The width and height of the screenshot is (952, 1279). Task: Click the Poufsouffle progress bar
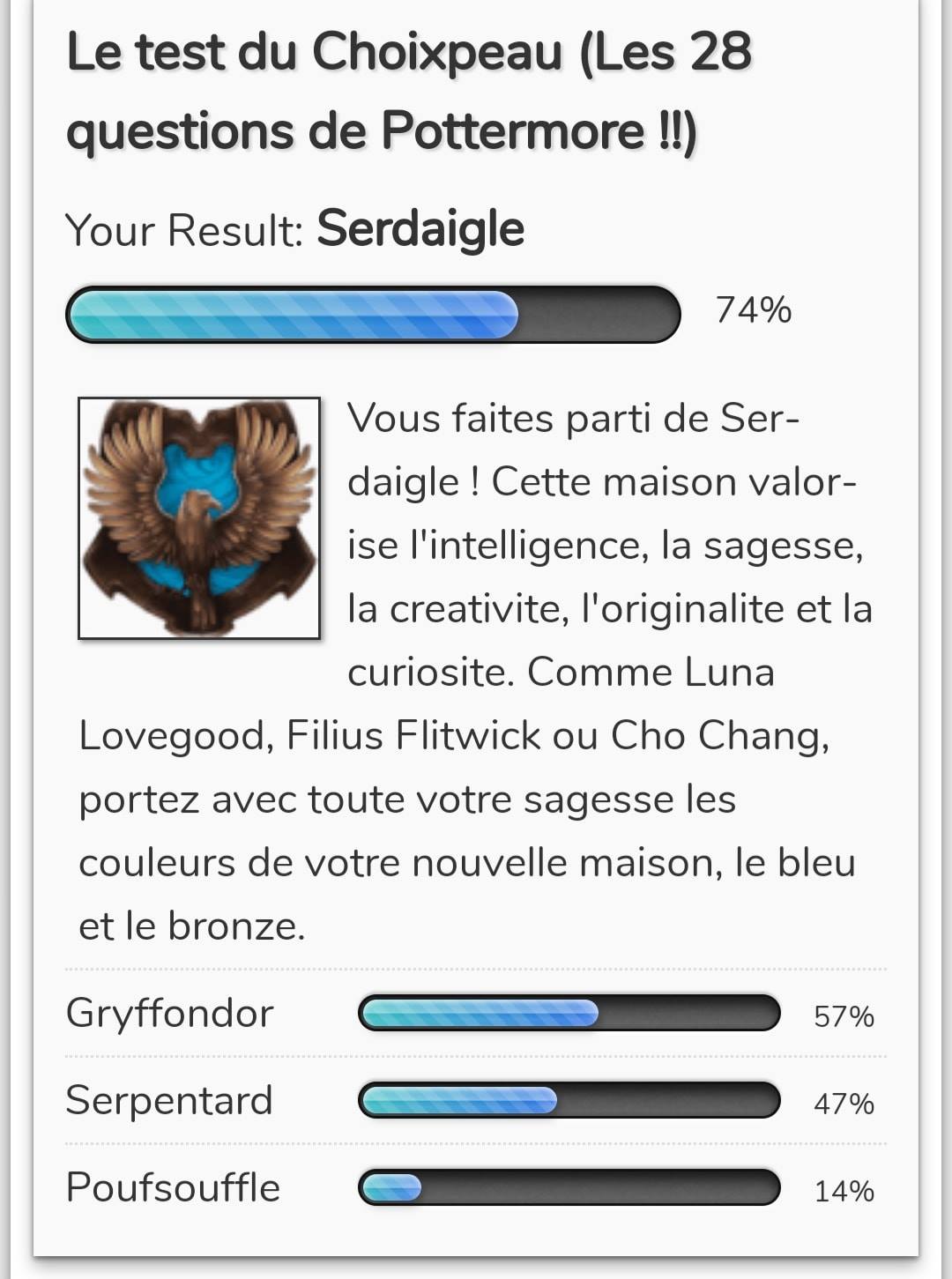click(x=569, y=1187)
